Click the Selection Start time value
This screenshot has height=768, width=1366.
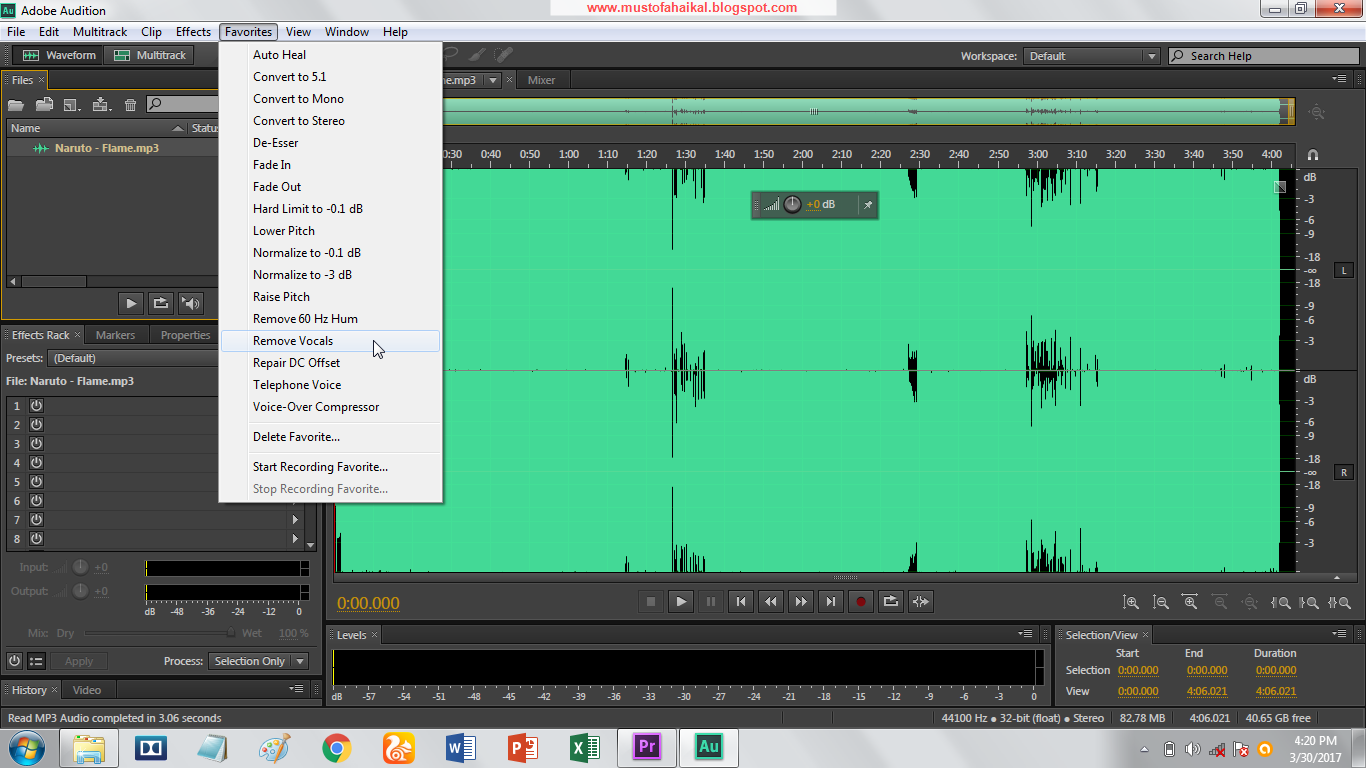1138,670
